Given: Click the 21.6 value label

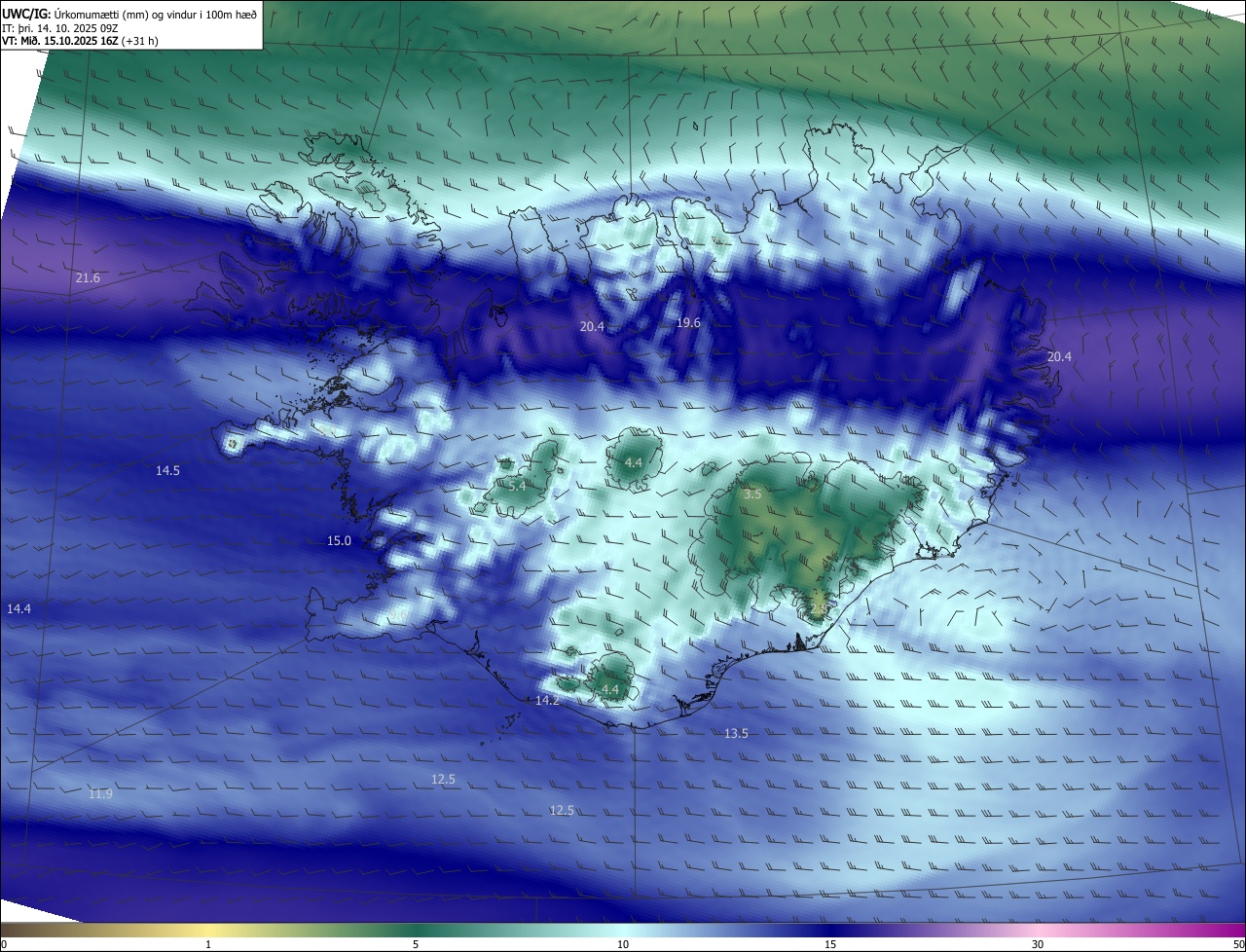Looking at the screenshot, I should pyautogui.click(x=88, y=278).
